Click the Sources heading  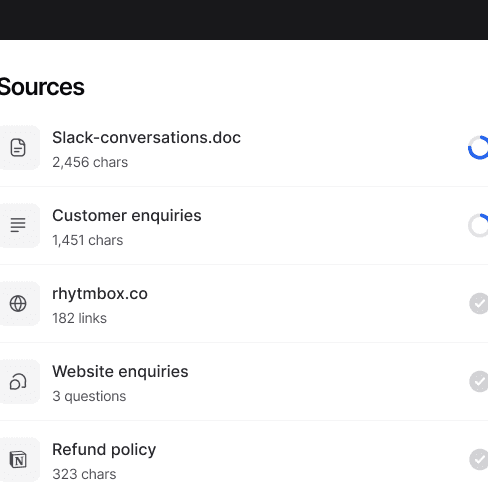(42, 87)
